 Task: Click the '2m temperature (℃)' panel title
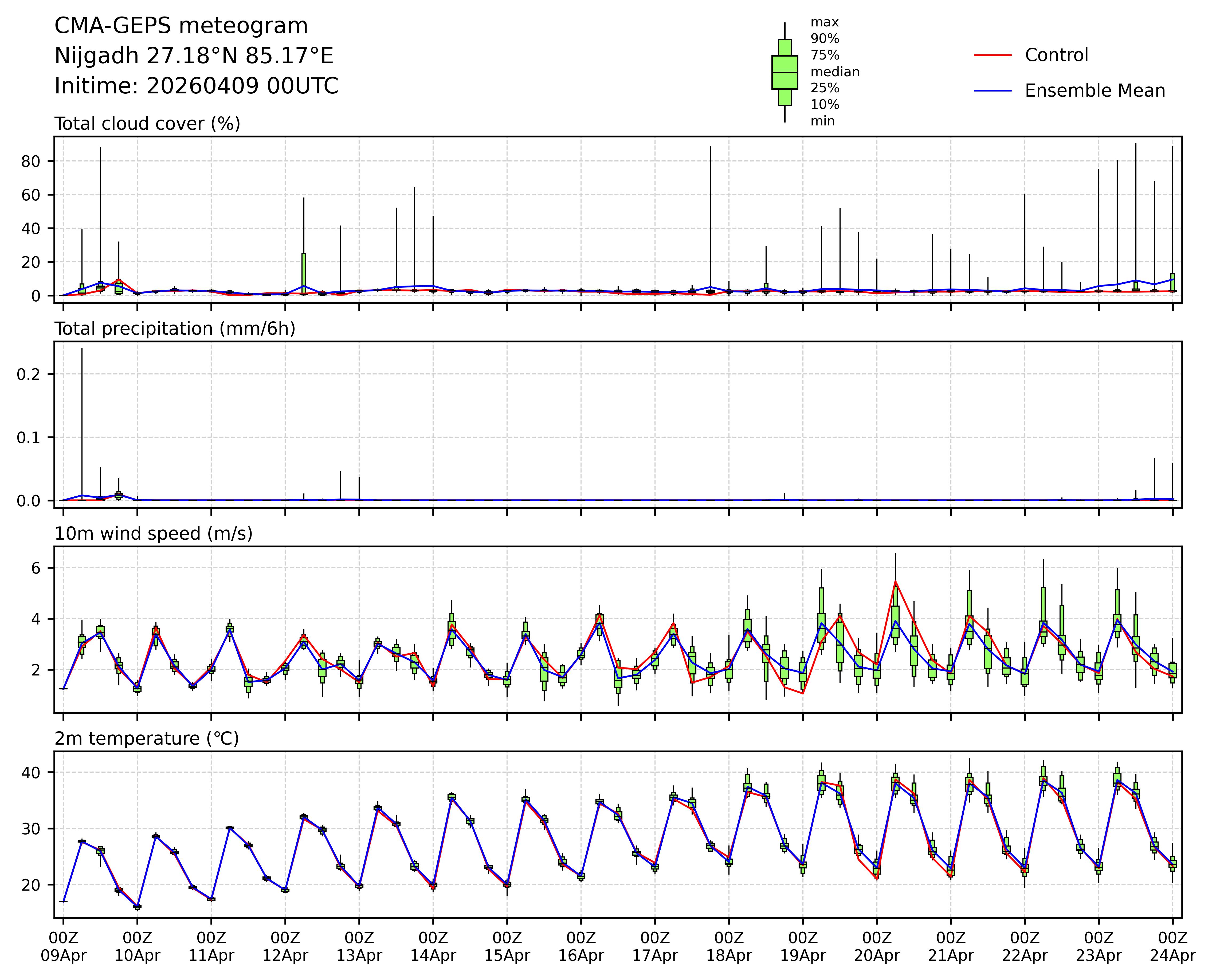pos(147,738)
